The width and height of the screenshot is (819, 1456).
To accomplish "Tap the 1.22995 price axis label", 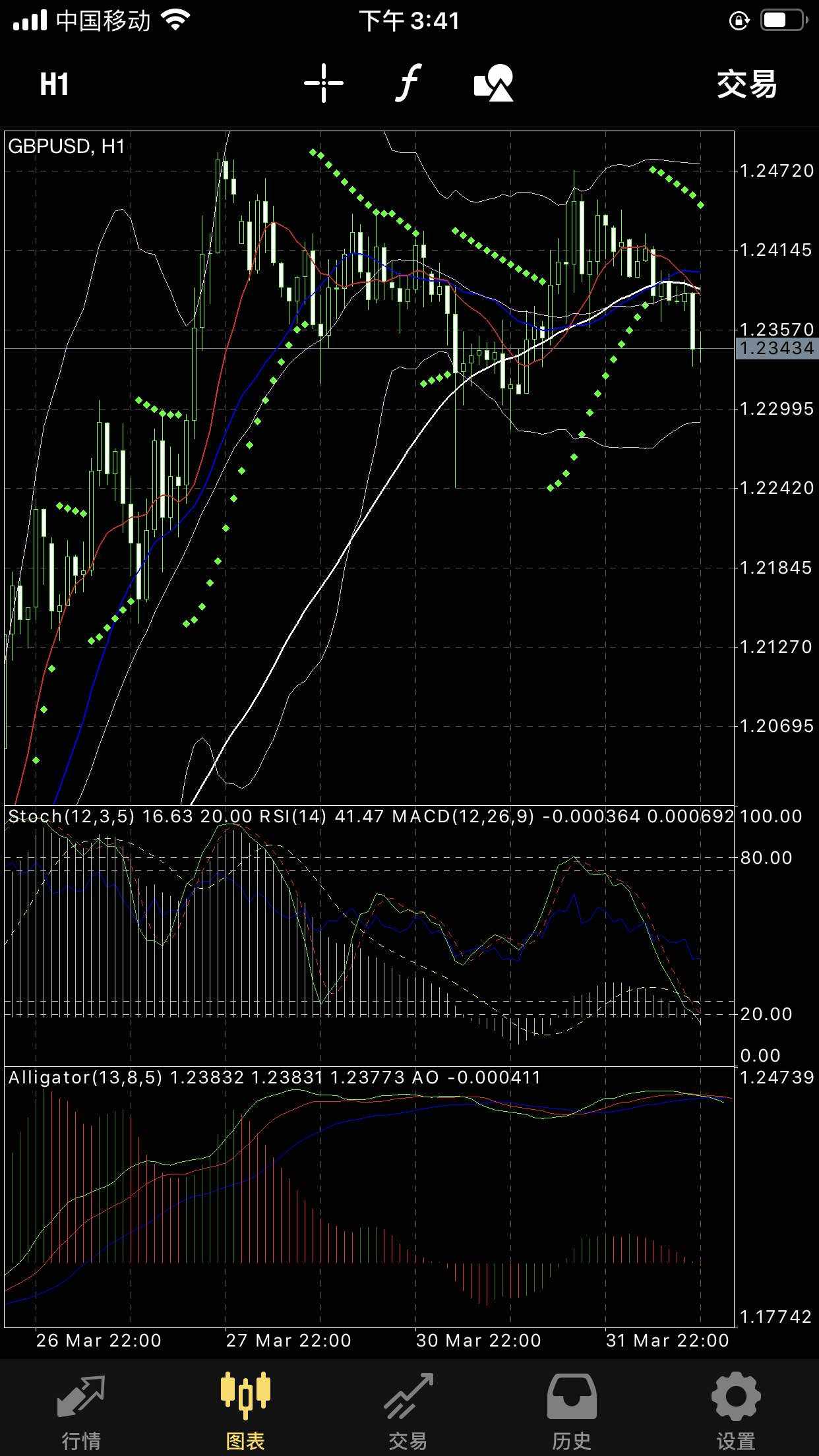I will pos(777,409).
